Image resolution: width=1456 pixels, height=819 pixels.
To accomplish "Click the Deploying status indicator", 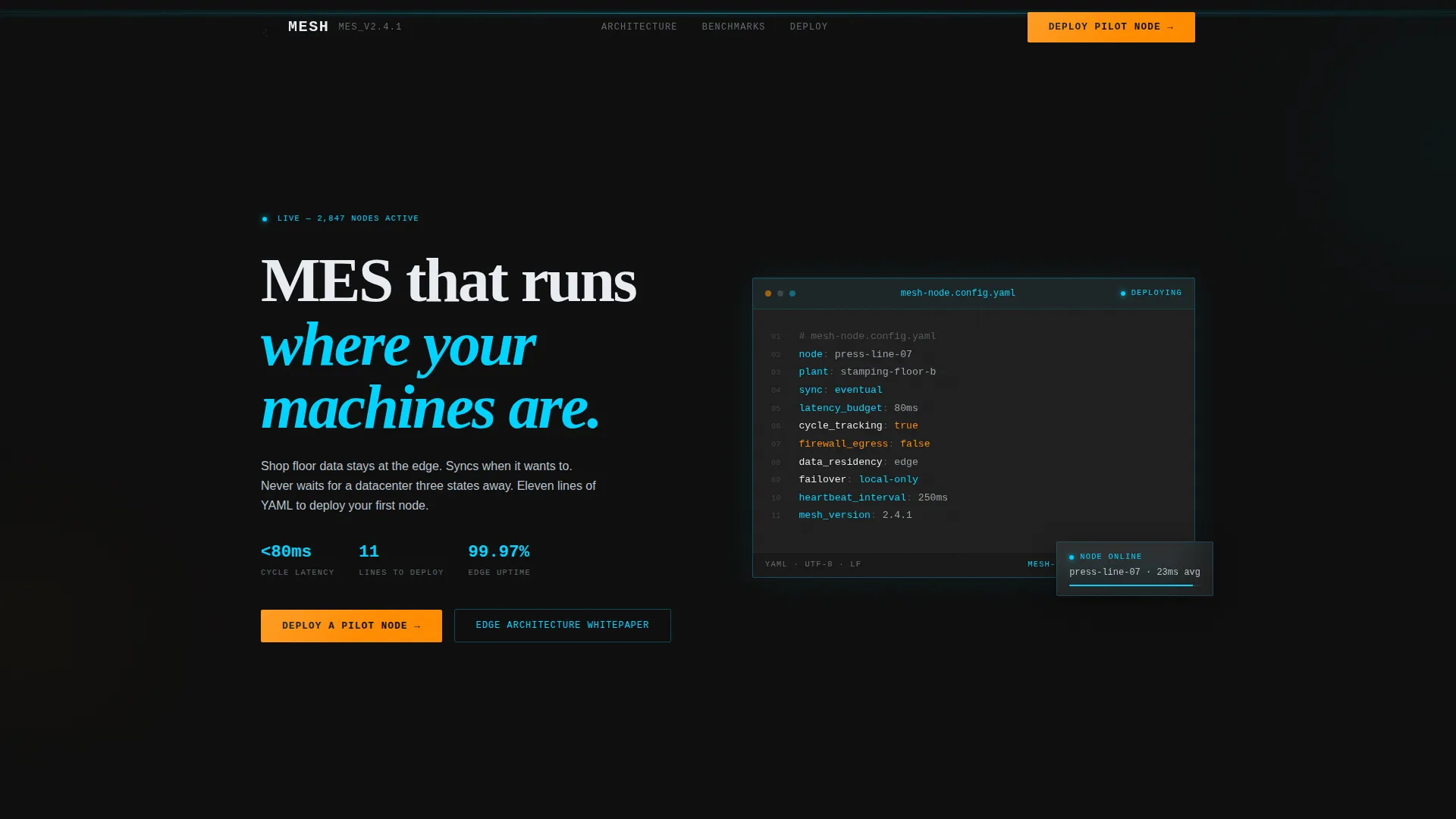I will click(1151, 293).
